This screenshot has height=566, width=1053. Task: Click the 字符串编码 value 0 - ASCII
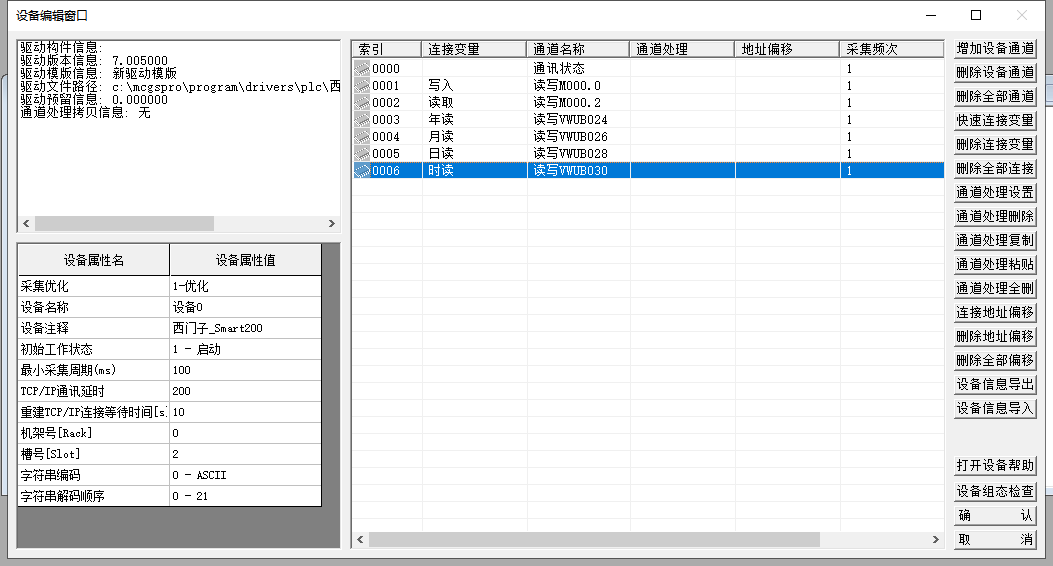[245, 475]
